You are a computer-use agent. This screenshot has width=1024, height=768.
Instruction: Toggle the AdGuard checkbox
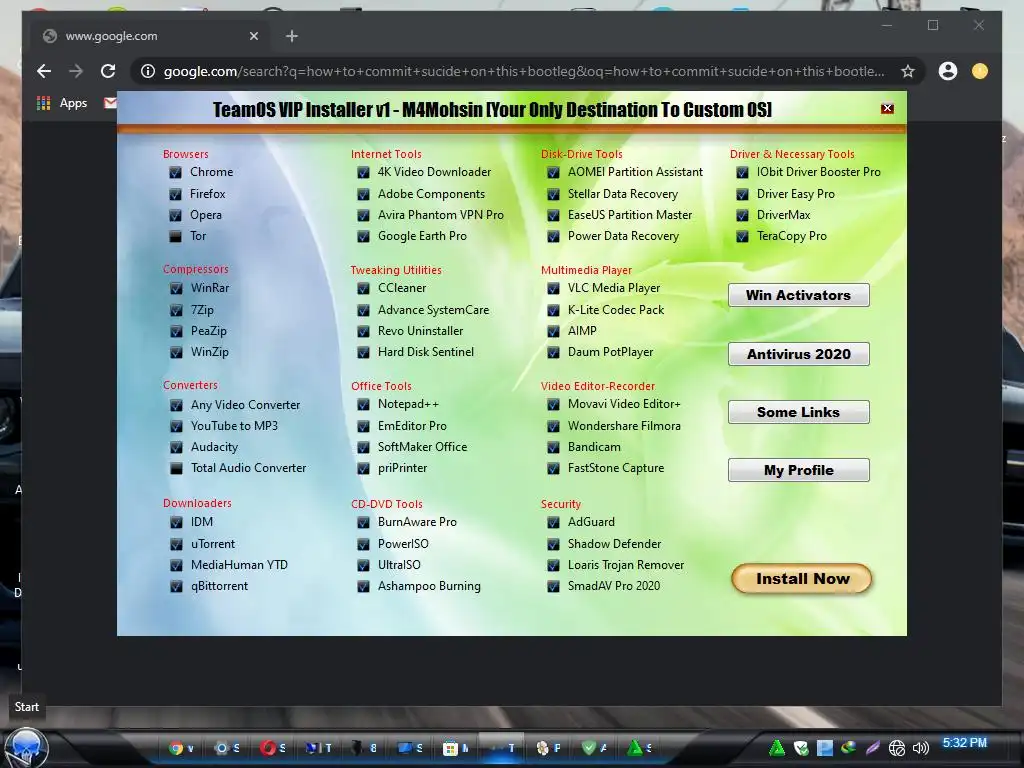tap(553, 522)
